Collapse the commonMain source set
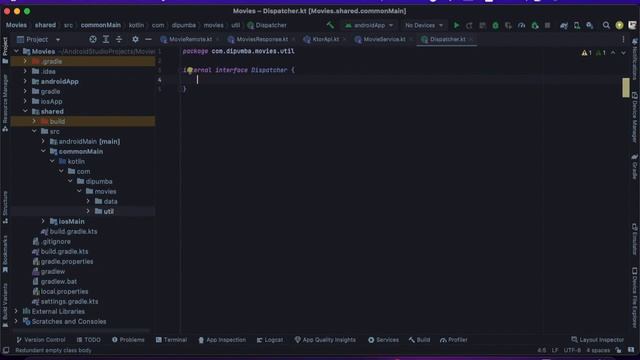The image size is (640, 360). click(43, 151)
